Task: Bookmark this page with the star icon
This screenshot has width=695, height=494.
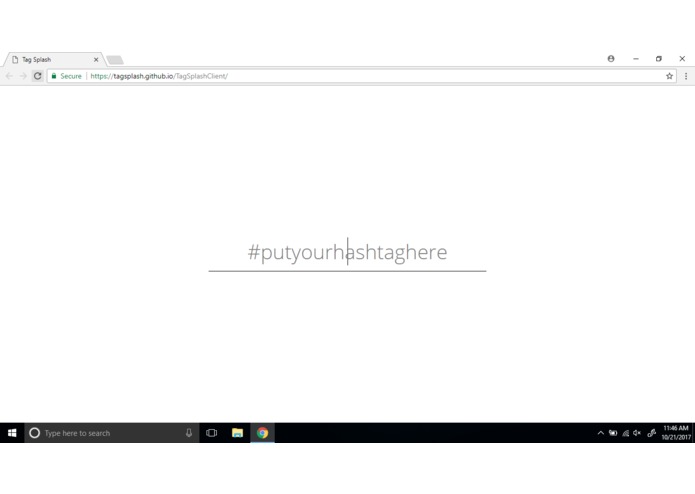Action: pos(669,76)
